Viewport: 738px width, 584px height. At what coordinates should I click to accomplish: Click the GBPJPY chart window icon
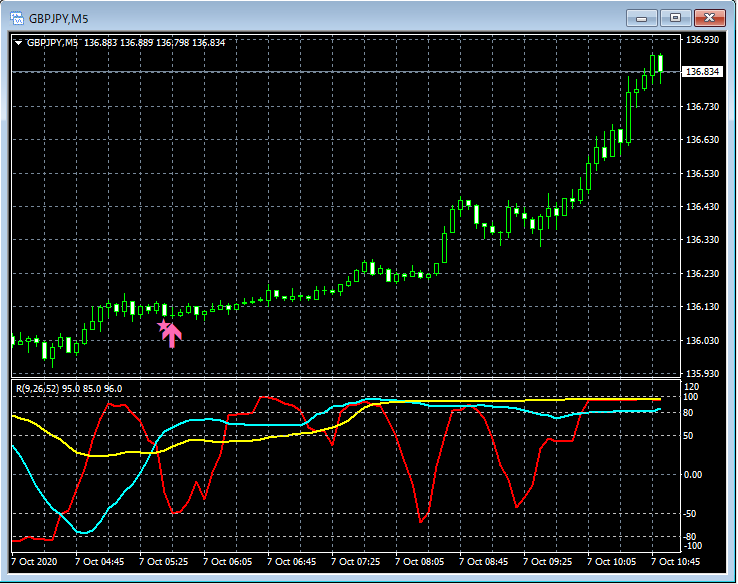tap(17, 18)
